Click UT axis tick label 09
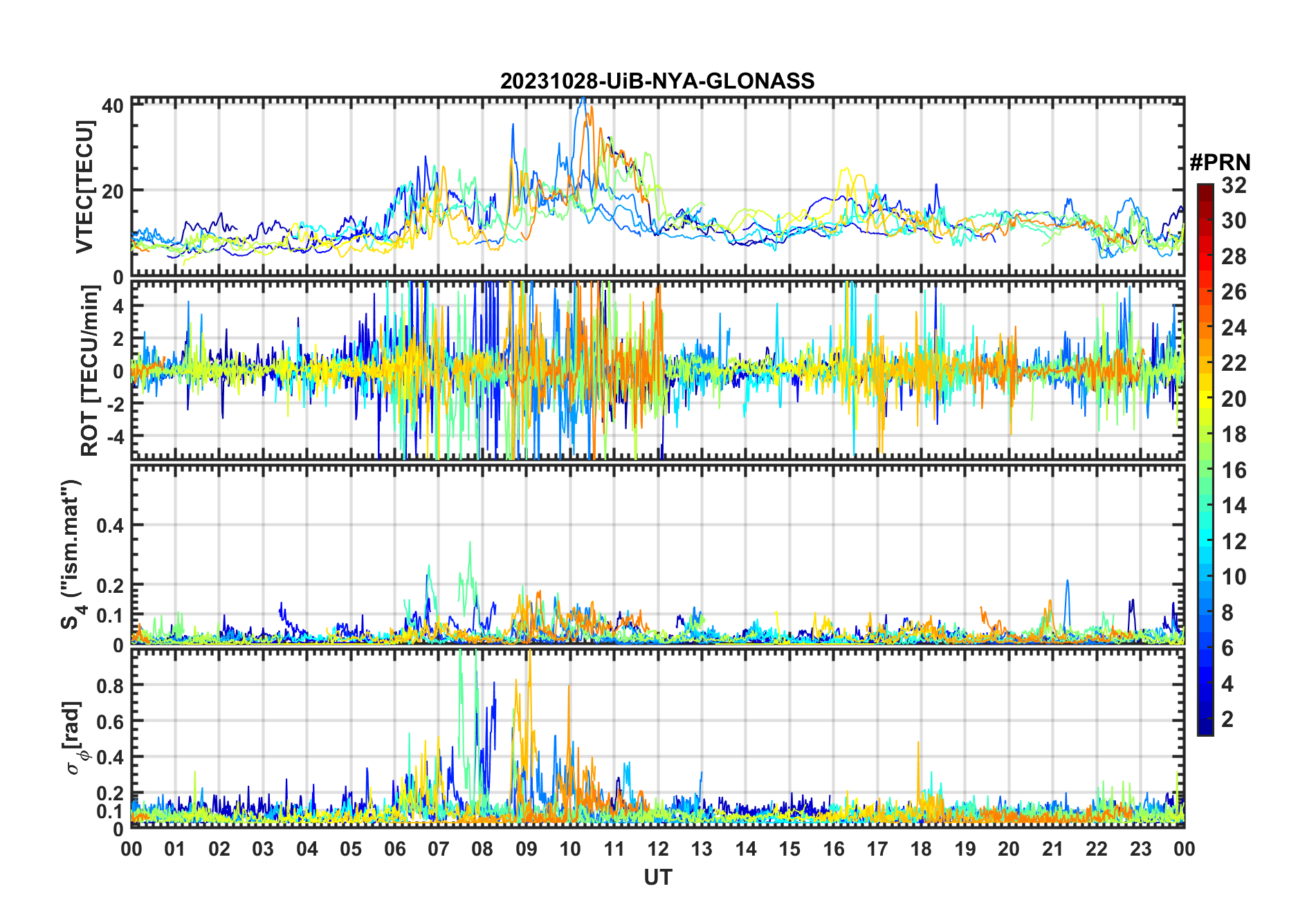This screenshot has width=1316, height=920. [527, 849]
